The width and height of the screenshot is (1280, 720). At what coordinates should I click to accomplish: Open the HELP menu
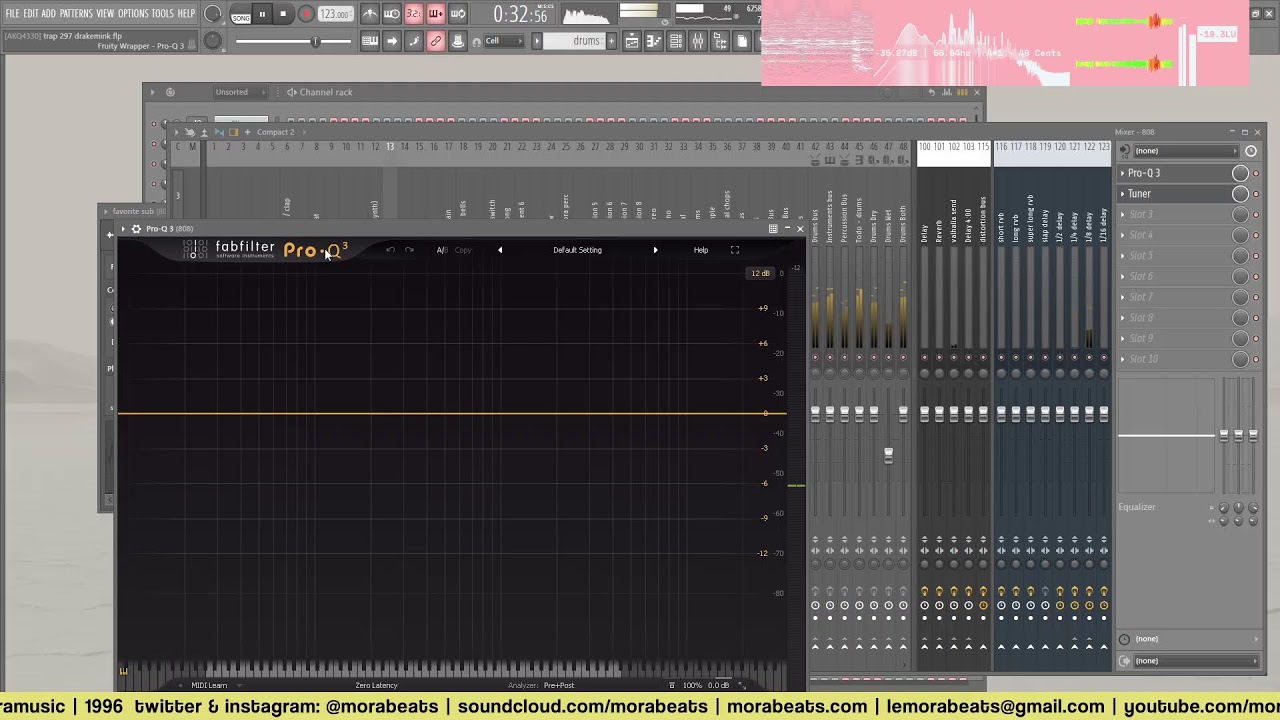click(187, 13)
